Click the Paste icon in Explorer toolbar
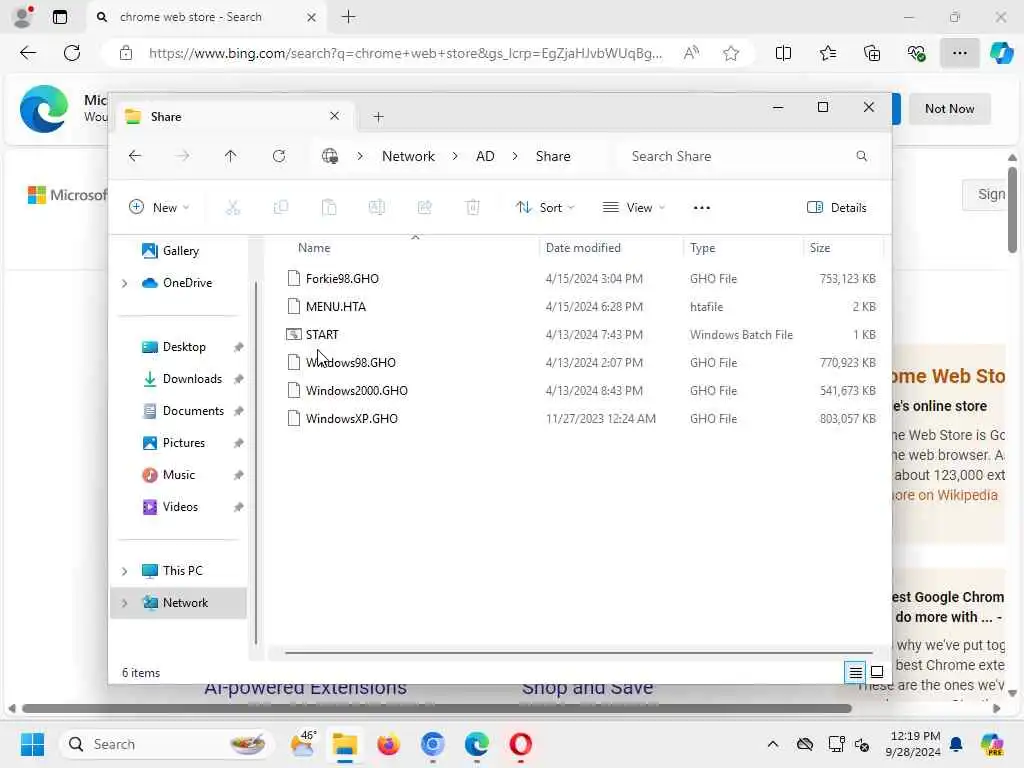Viewport: 1024px width, 768px height. (329, 208)
